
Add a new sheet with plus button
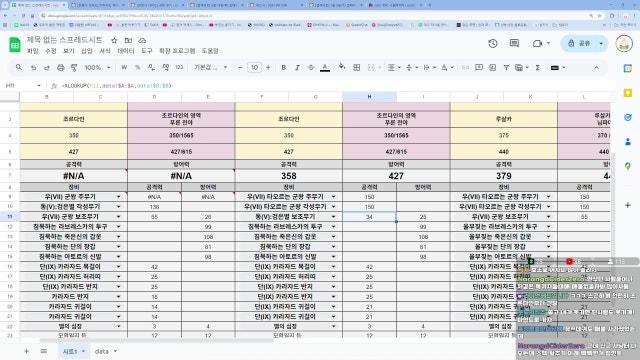click(x=26, y=351)
